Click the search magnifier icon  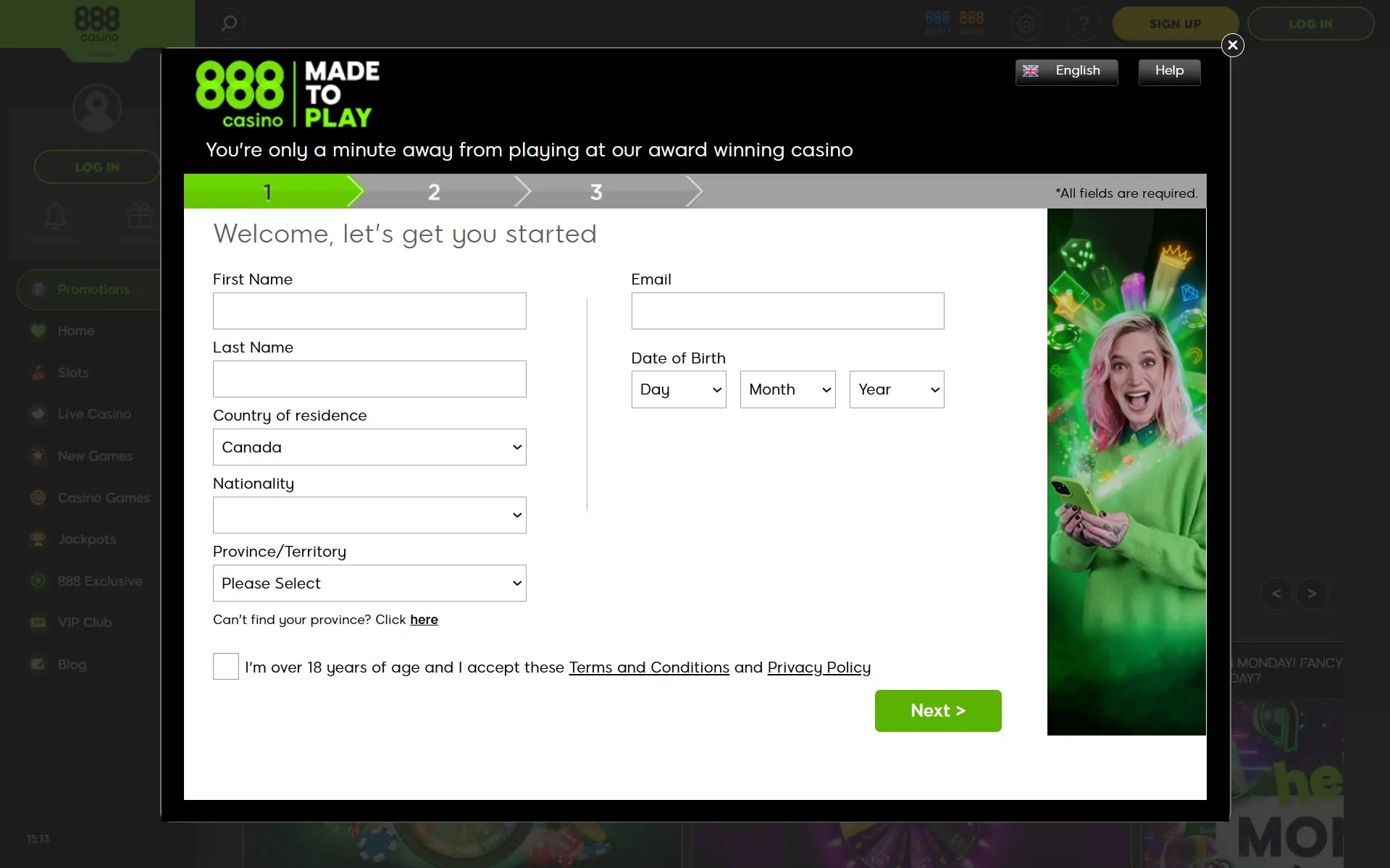[229, 23]
